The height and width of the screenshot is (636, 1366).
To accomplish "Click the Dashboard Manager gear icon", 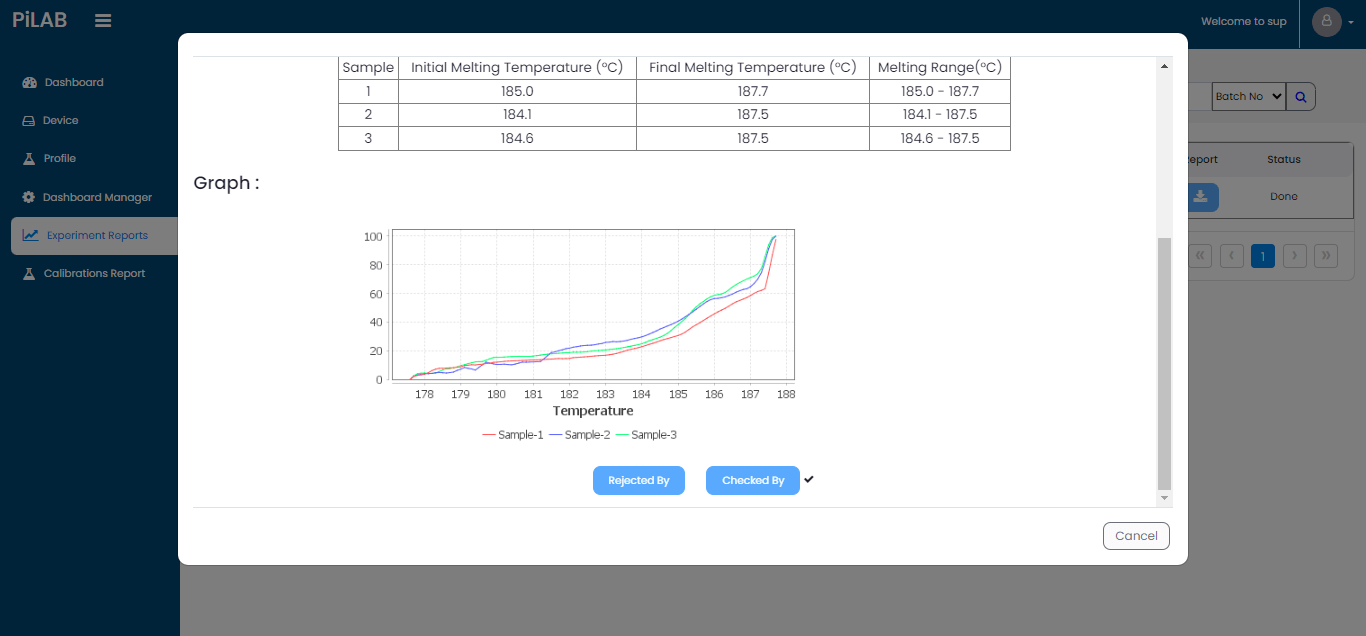I will click(28, 197).
